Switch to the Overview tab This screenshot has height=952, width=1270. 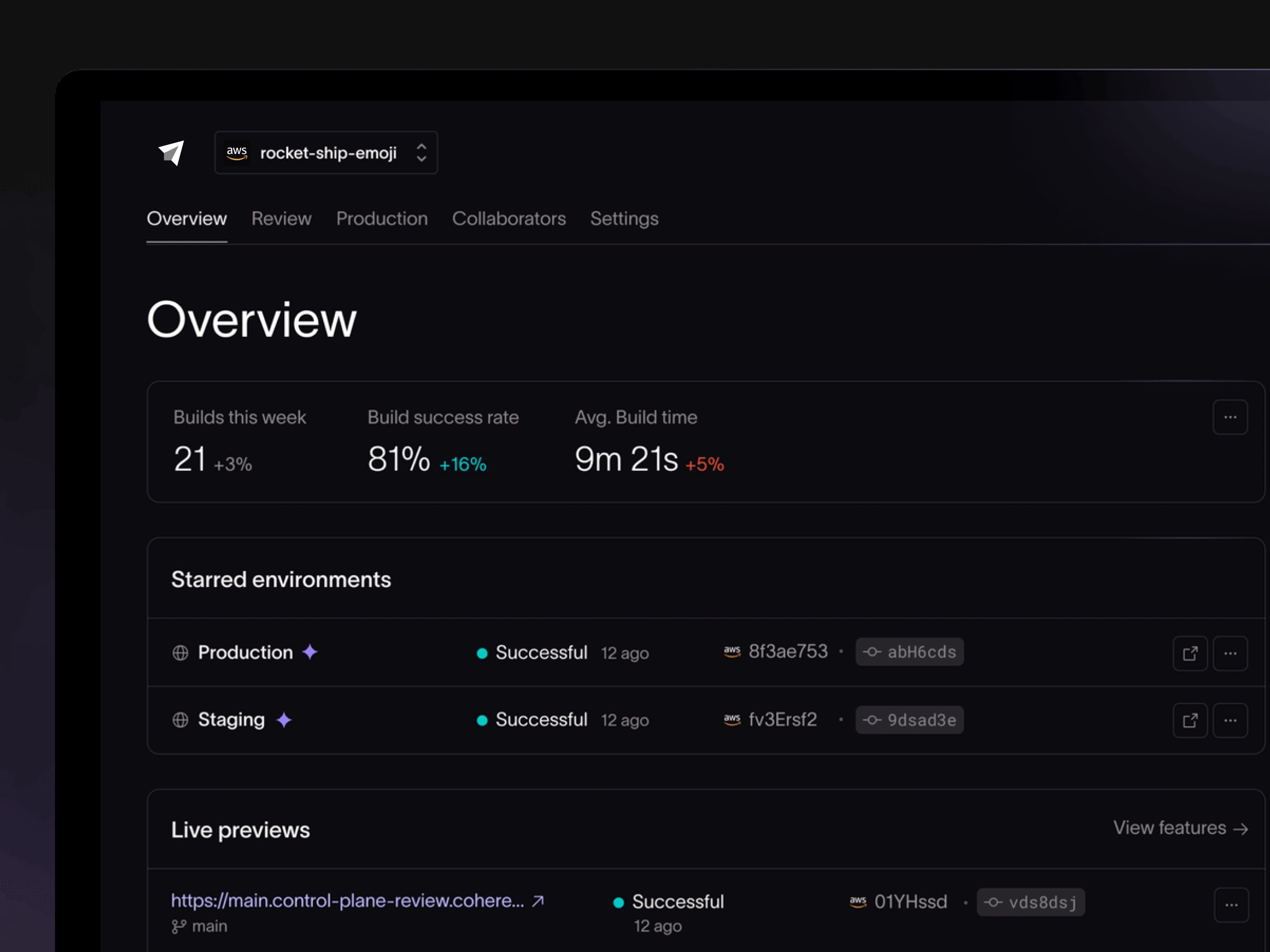tap(187, 218)
